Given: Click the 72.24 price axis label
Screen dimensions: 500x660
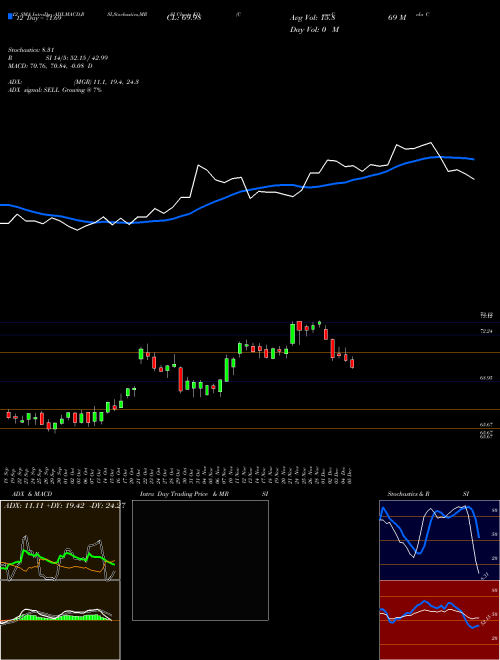Looking at the screenshot, I should coord(486,331).
